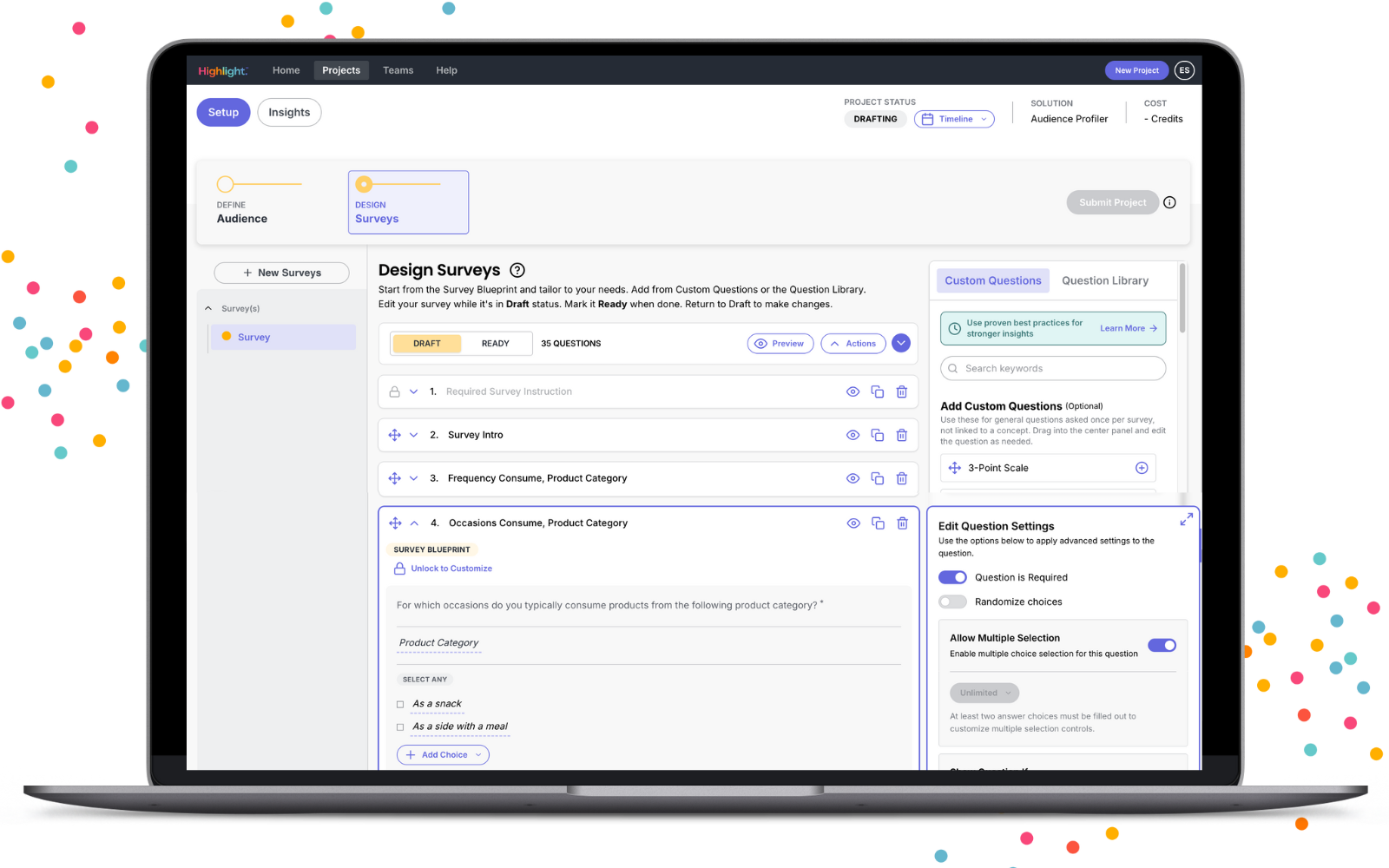The height and width of the screenshot is (868, 1389).
Task: Click the help icon beside Design Surveys heading
Action: click(517, 270)
